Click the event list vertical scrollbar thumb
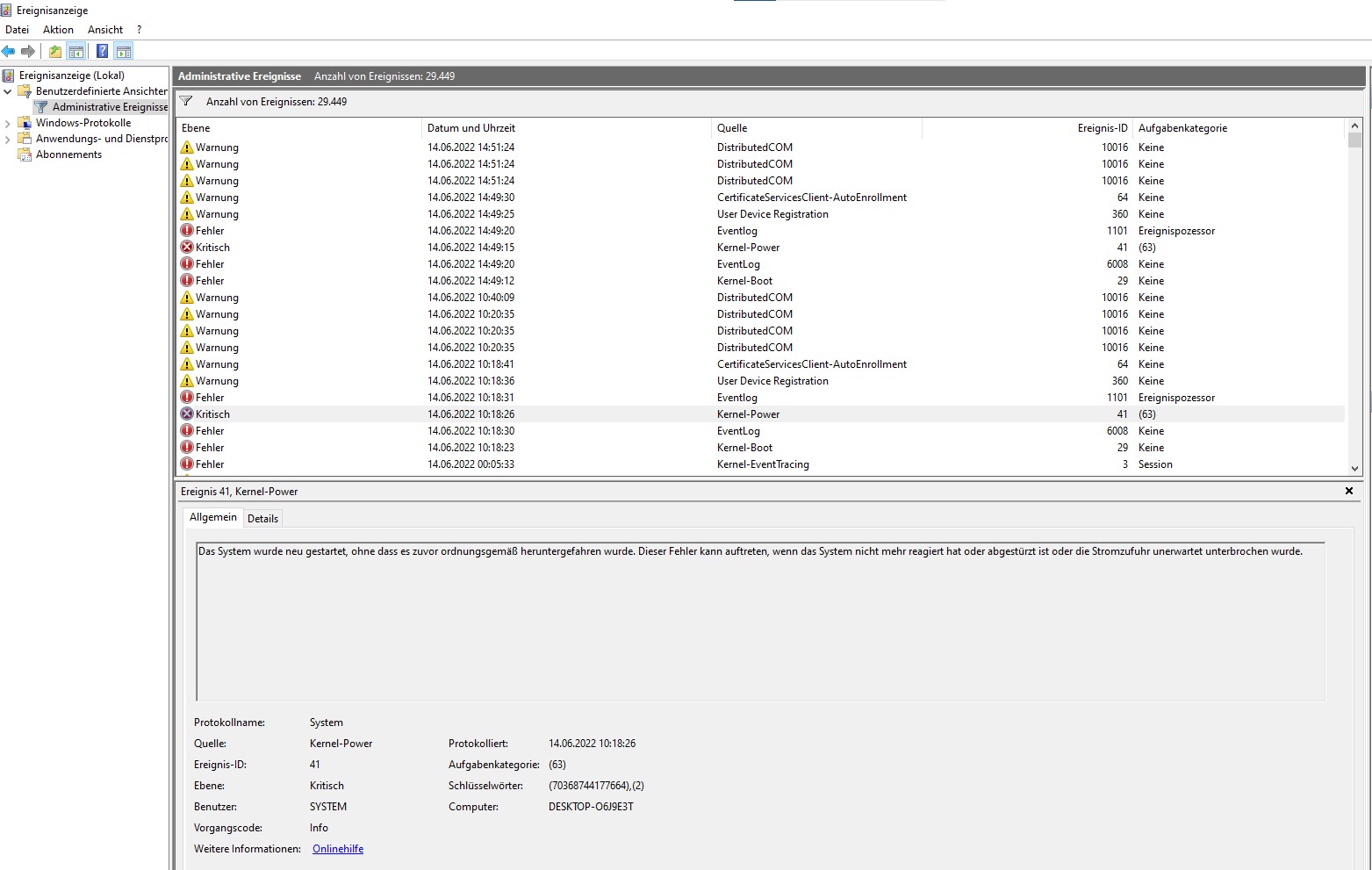Screen dimensions: 1372x870 (x=1354, y=140)
